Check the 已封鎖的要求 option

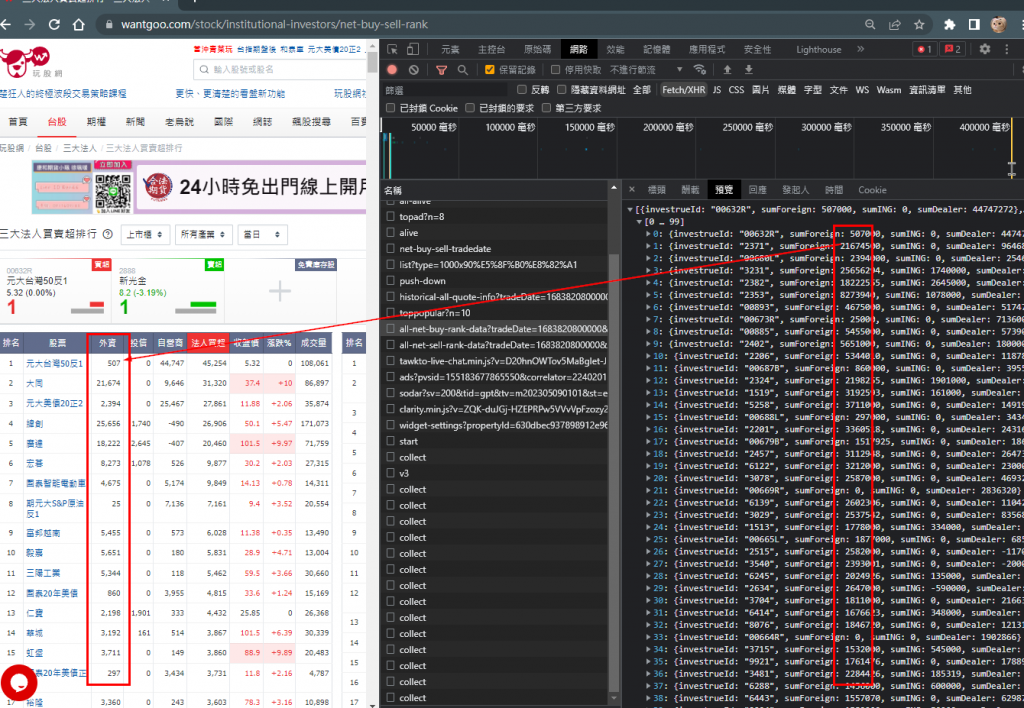coord(470,108)
